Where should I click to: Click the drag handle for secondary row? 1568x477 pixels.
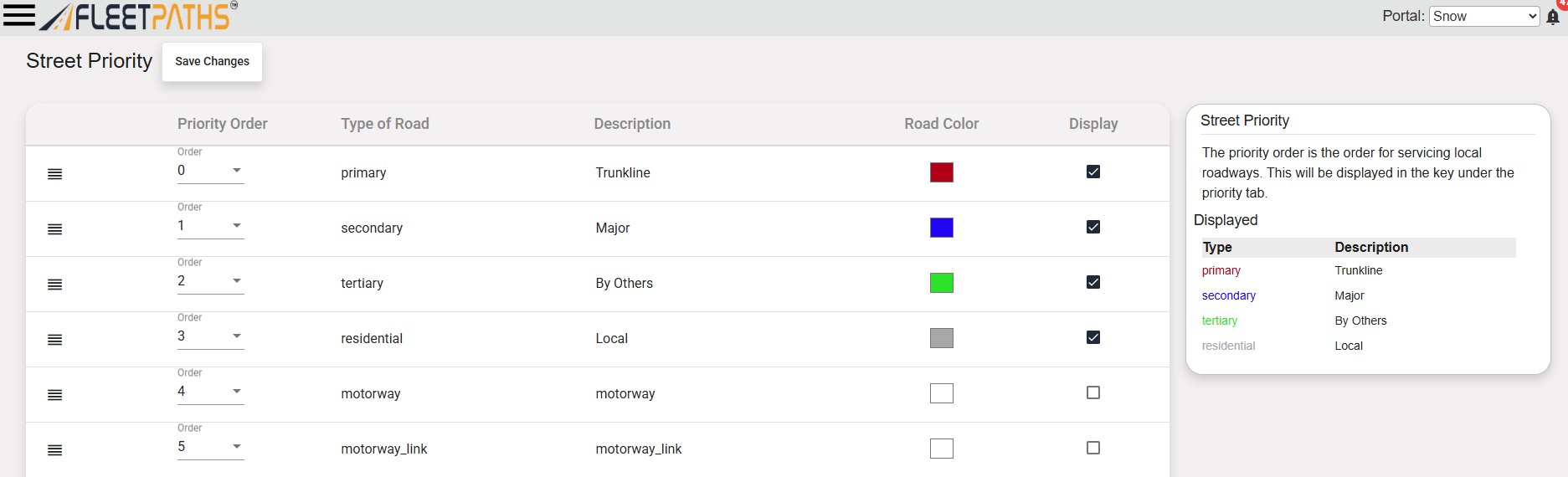coord(55,229)
